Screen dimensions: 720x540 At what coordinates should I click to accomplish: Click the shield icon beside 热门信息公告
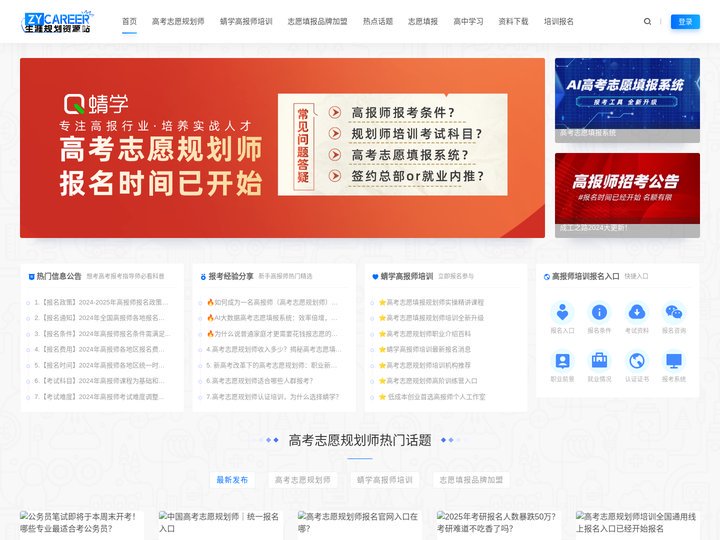click(x=32, y=277)
